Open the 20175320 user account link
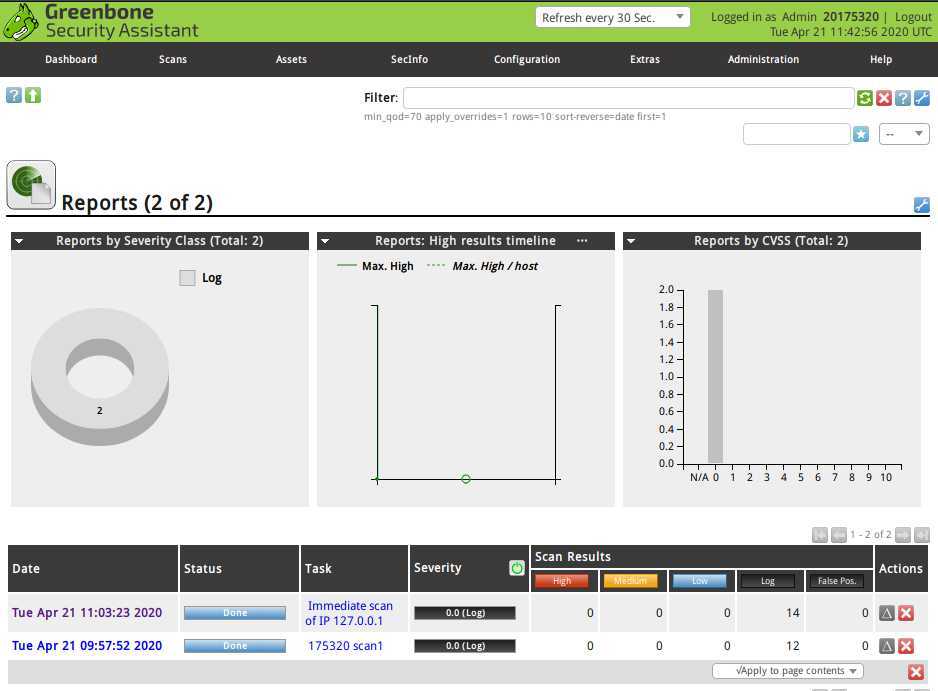 tap(851, 17)
